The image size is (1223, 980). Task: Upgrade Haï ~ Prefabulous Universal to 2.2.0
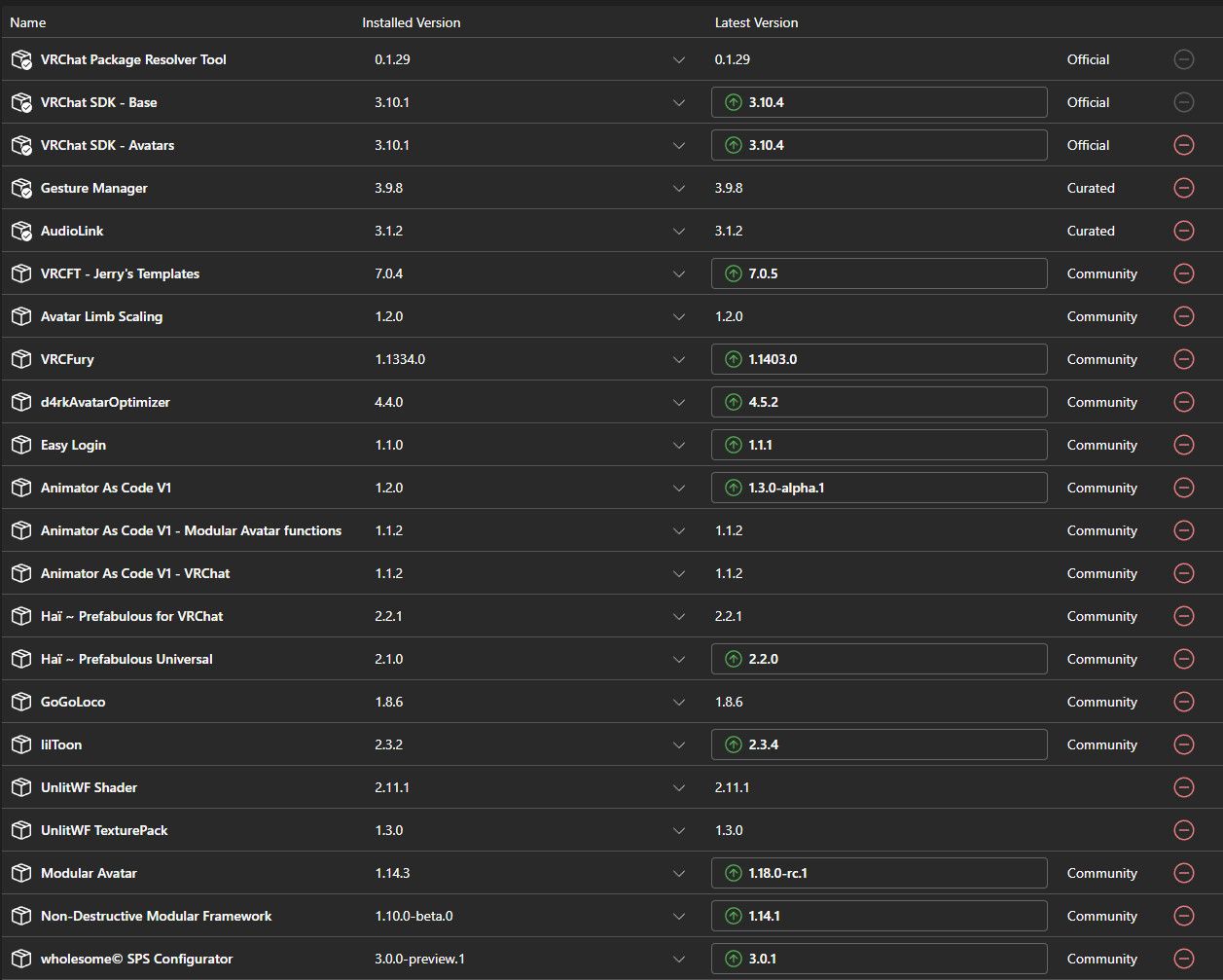pyautogui.click(x=880, y=659)
